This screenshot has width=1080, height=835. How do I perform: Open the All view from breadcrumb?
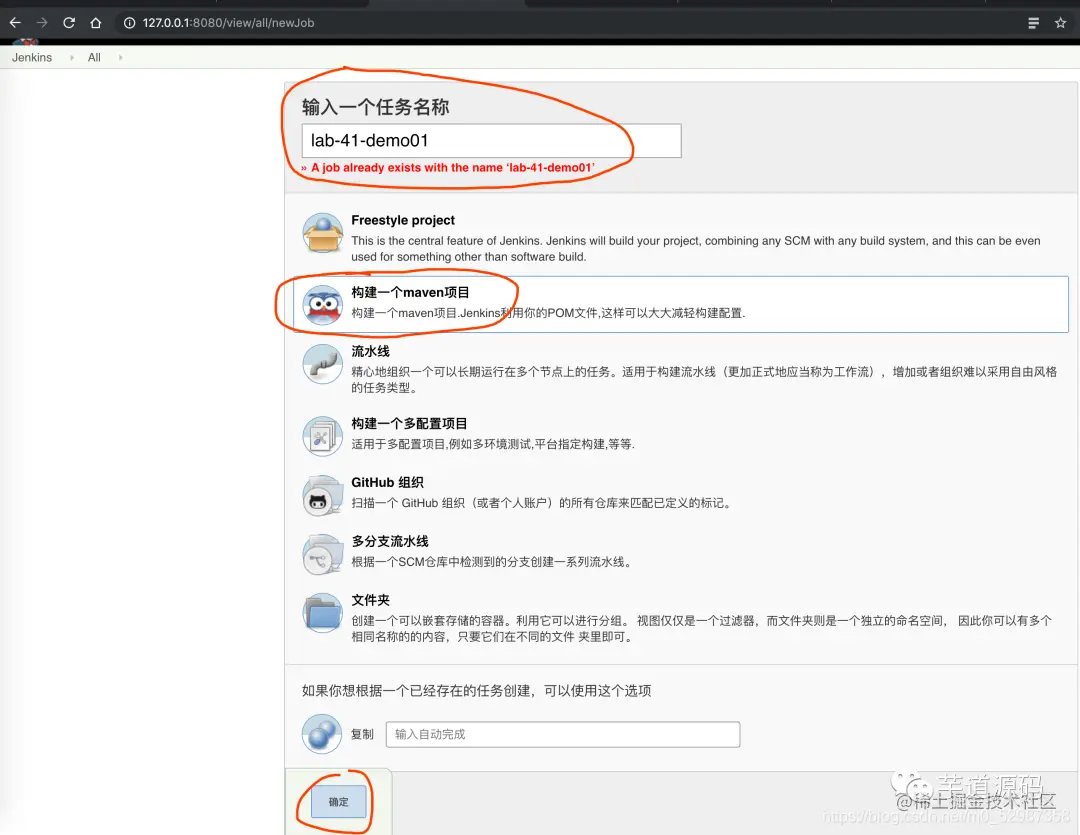pos(94,57)
